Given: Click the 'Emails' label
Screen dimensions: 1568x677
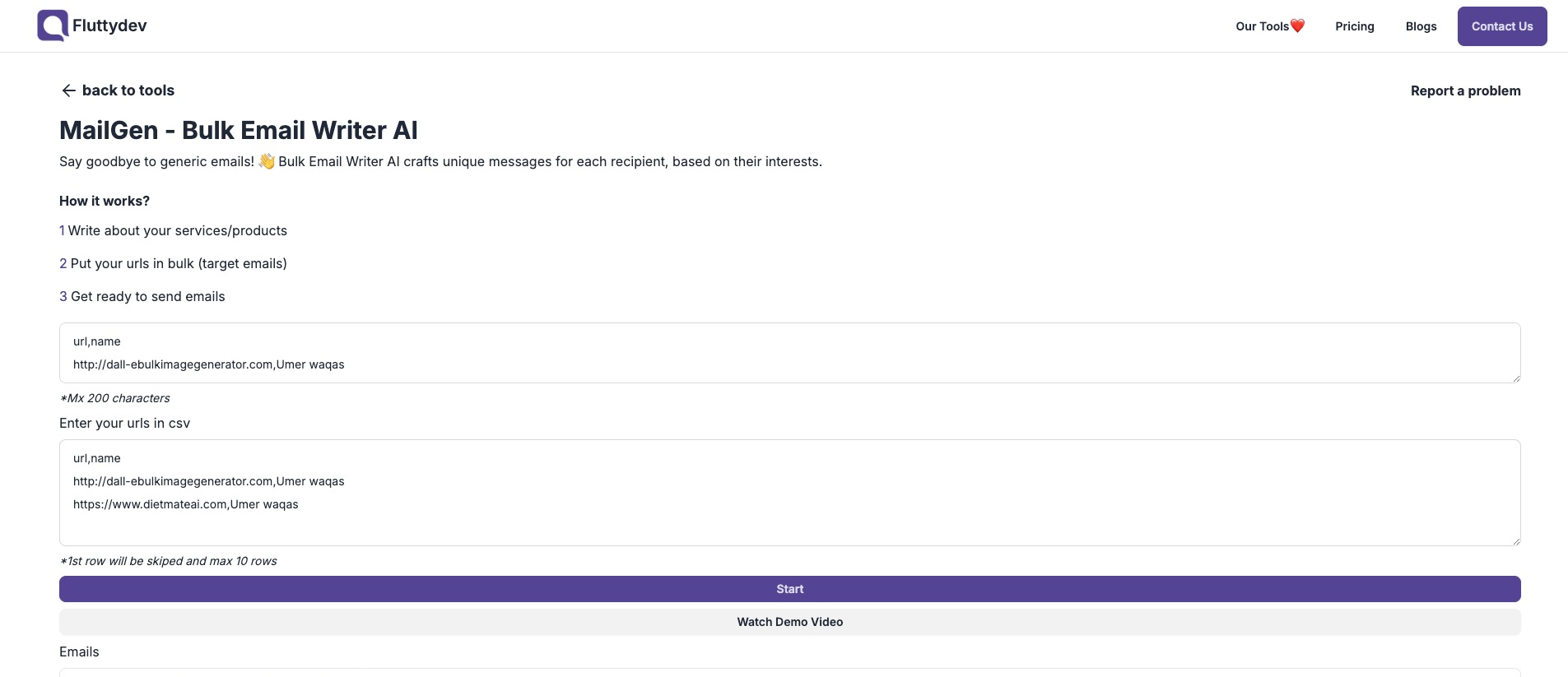Looking at the screenshot, I should [x=79, y=652].
